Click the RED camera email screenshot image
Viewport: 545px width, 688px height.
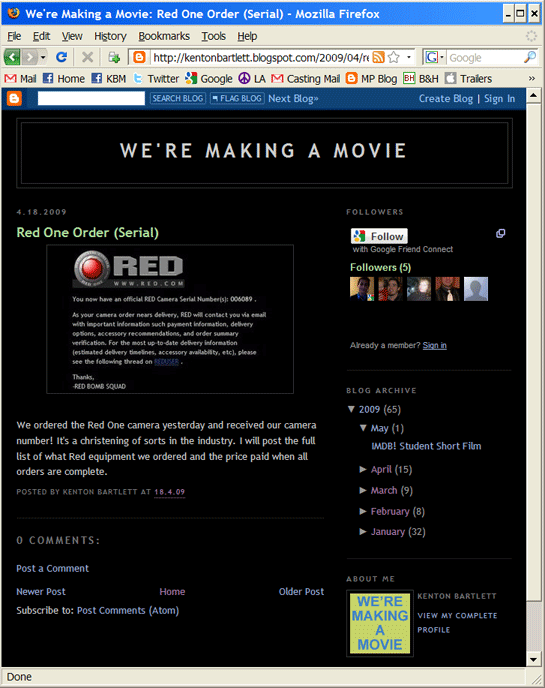click(x=170, y=319)
